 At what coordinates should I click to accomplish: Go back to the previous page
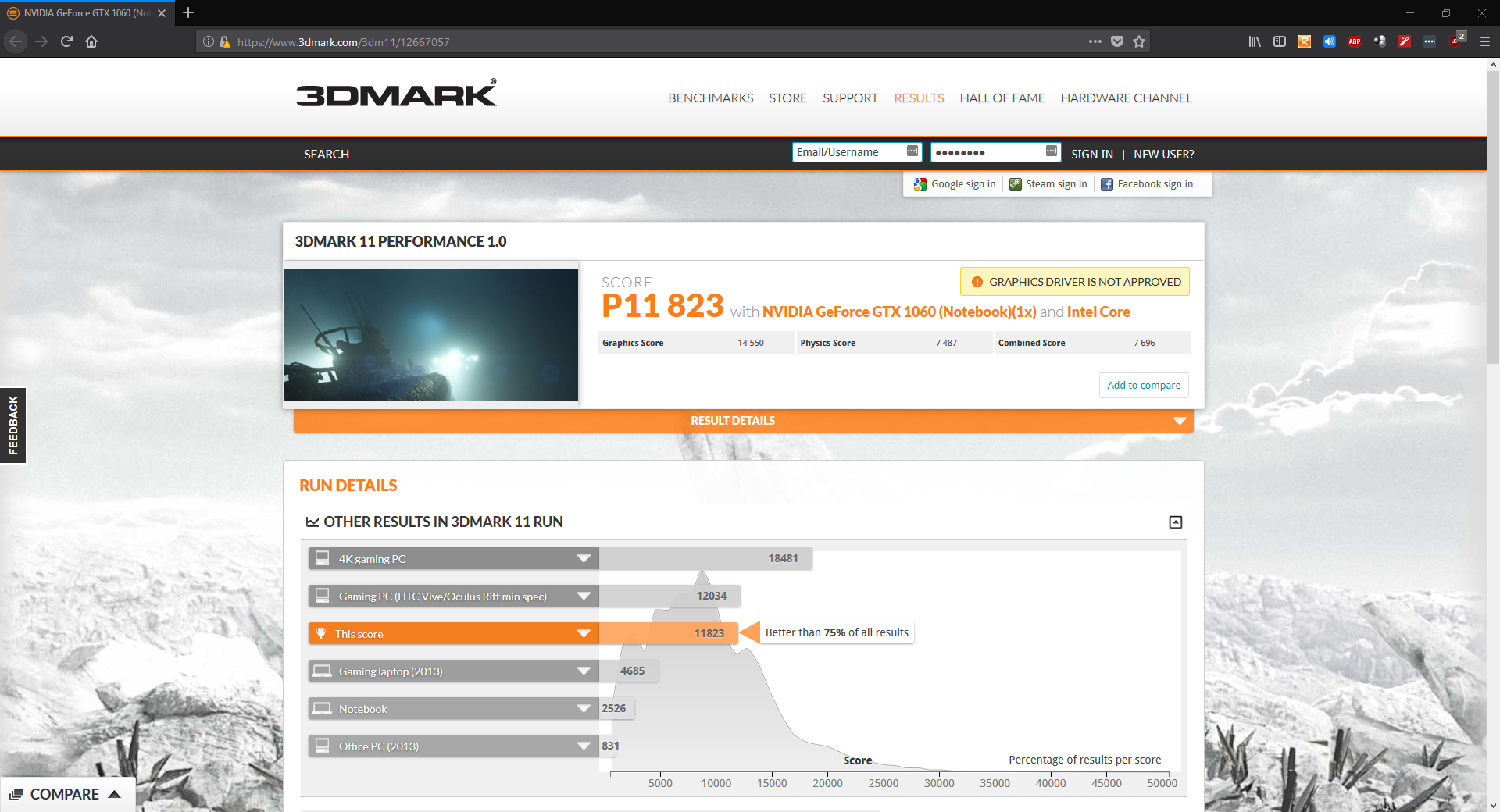(x=16, y=41)
